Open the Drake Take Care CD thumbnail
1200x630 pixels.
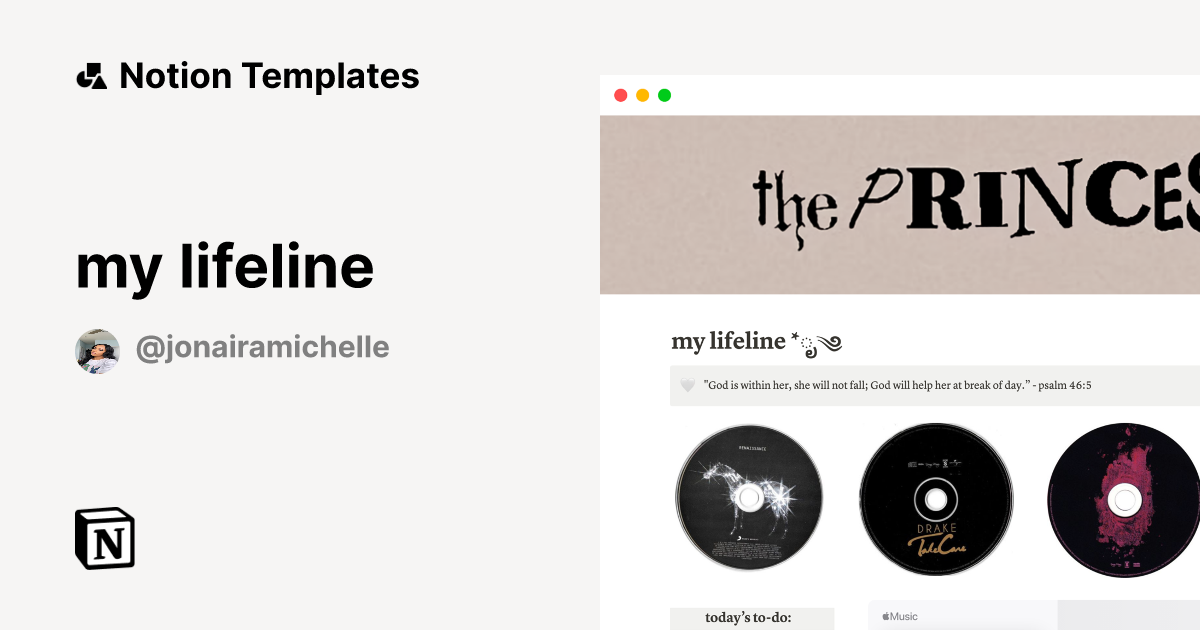click(936, 498)
